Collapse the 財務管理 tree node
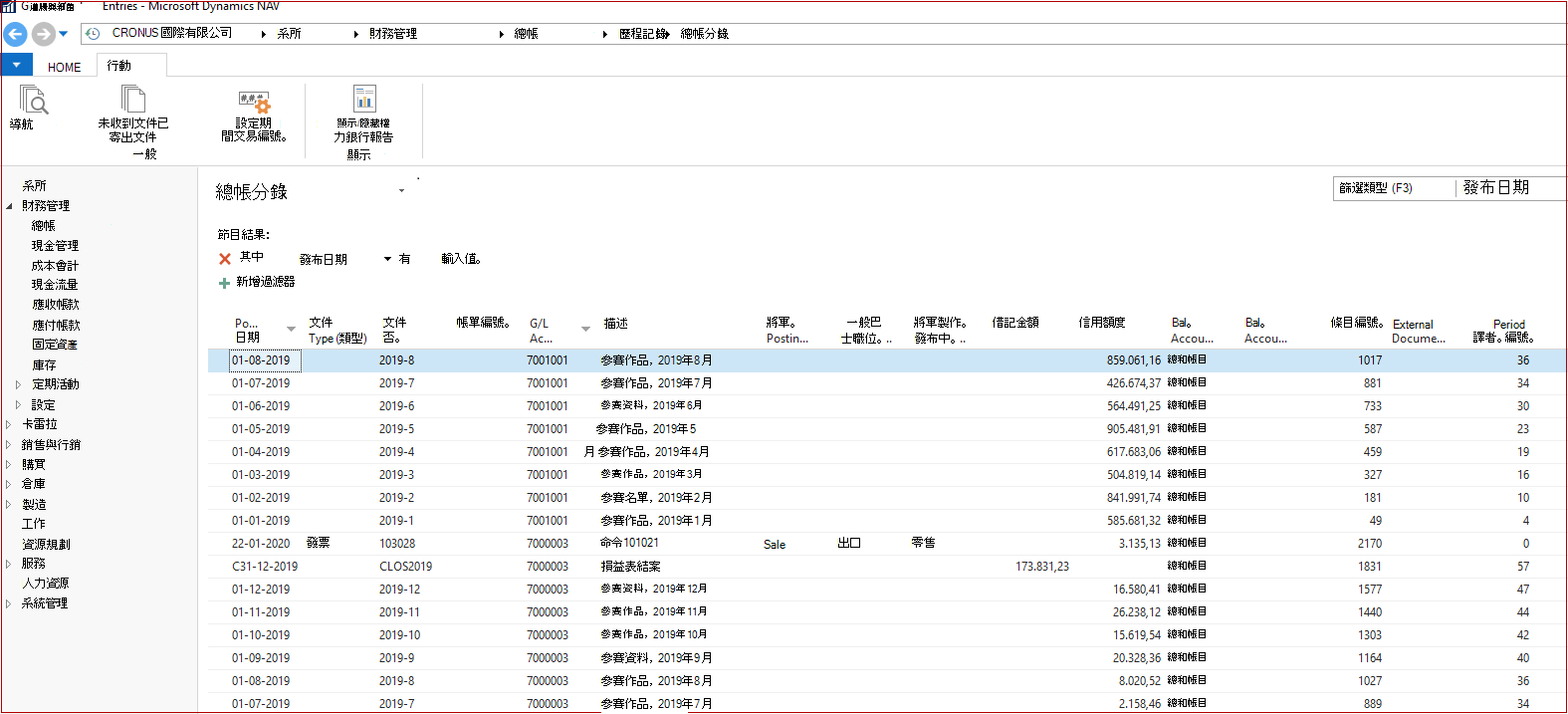Screen dimensions: 1568x714 9,206
